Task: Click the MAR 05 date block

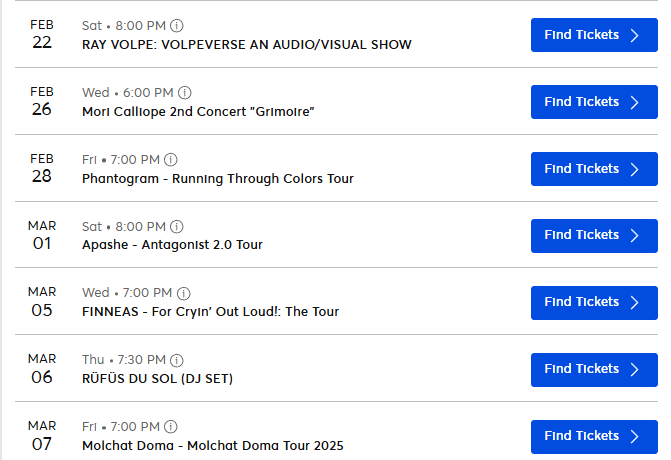Action: pyautogui.click(x=42, y=301)
